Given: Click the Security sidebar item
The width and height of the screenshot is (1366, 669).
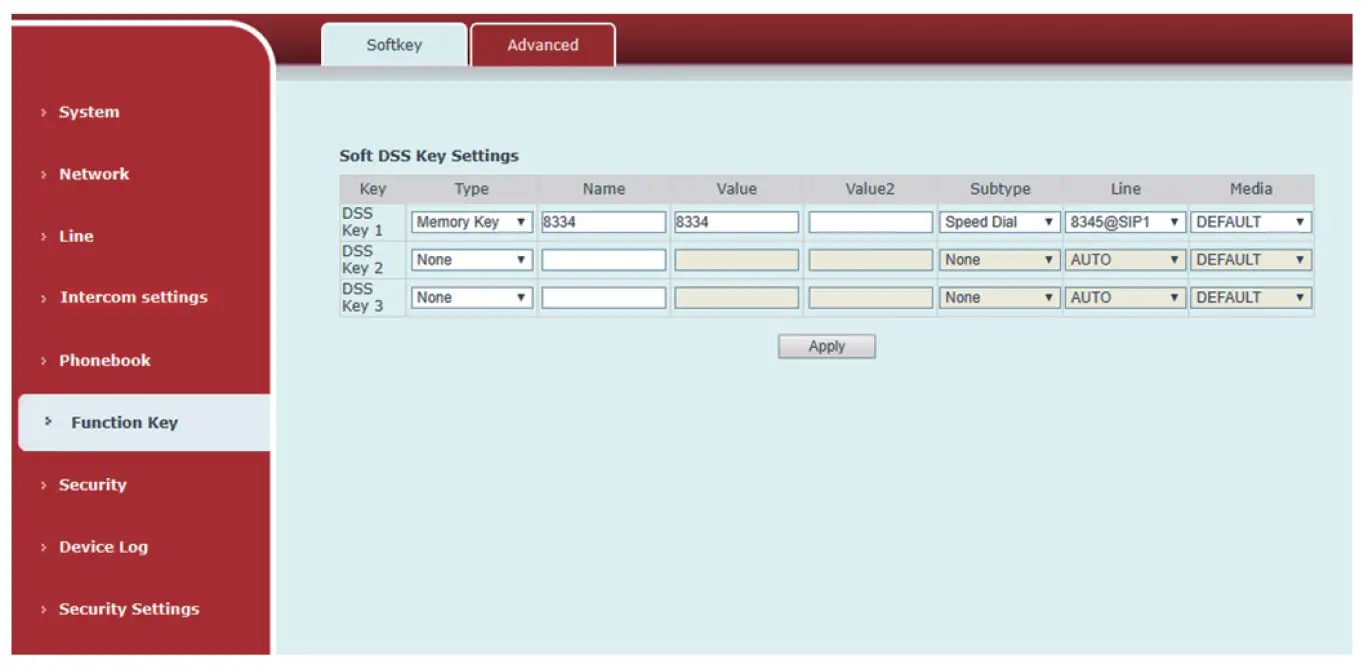Looking at the screenshot, I should [x=92, y=485].
